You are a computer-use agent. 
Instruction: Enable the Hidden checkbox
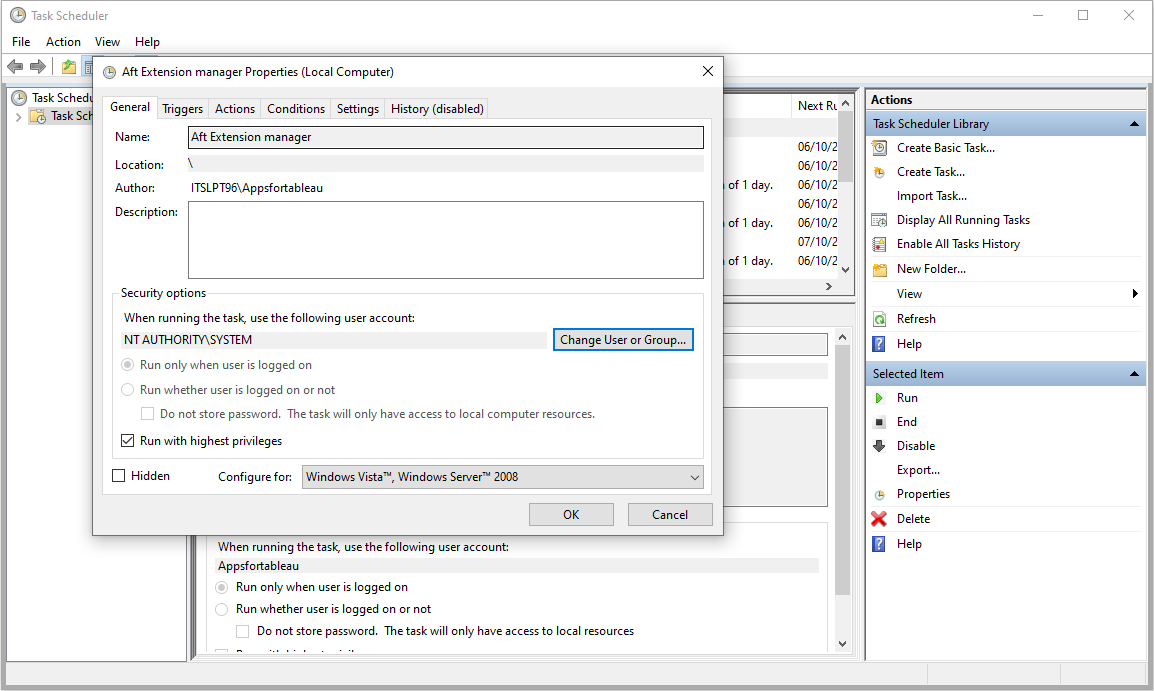click(x=119, y=476)
